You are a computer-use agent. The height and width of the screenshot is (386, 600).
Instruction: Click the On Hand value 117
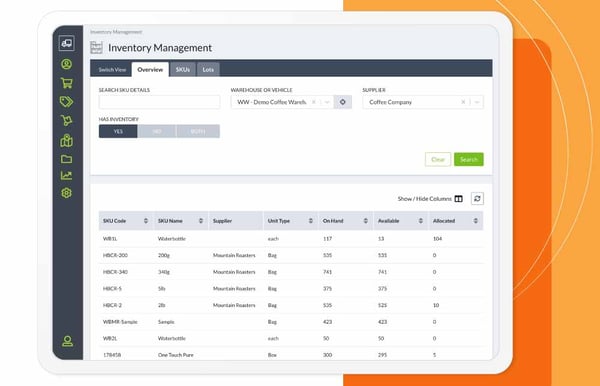click(327, 239)
